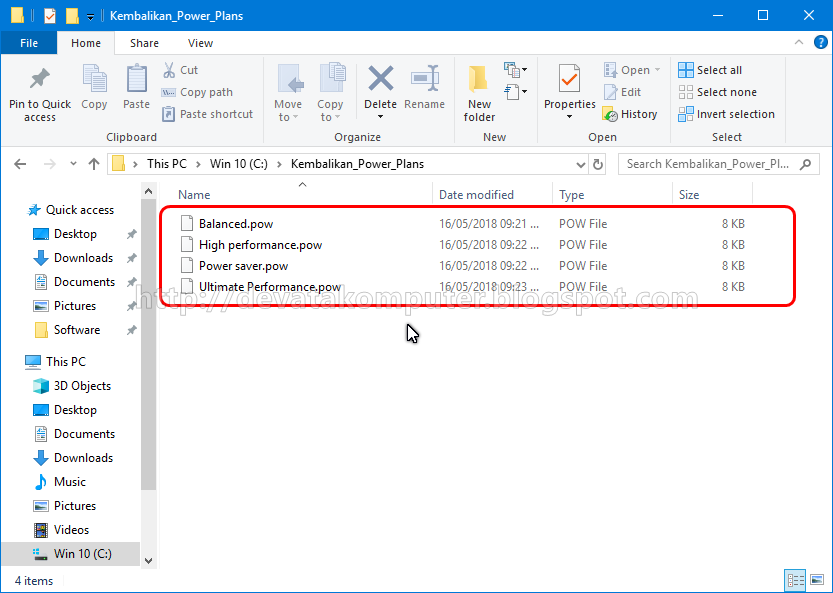Screen dimensions: 833x593
Task: Sort by Date modified column
Action: 476,195
